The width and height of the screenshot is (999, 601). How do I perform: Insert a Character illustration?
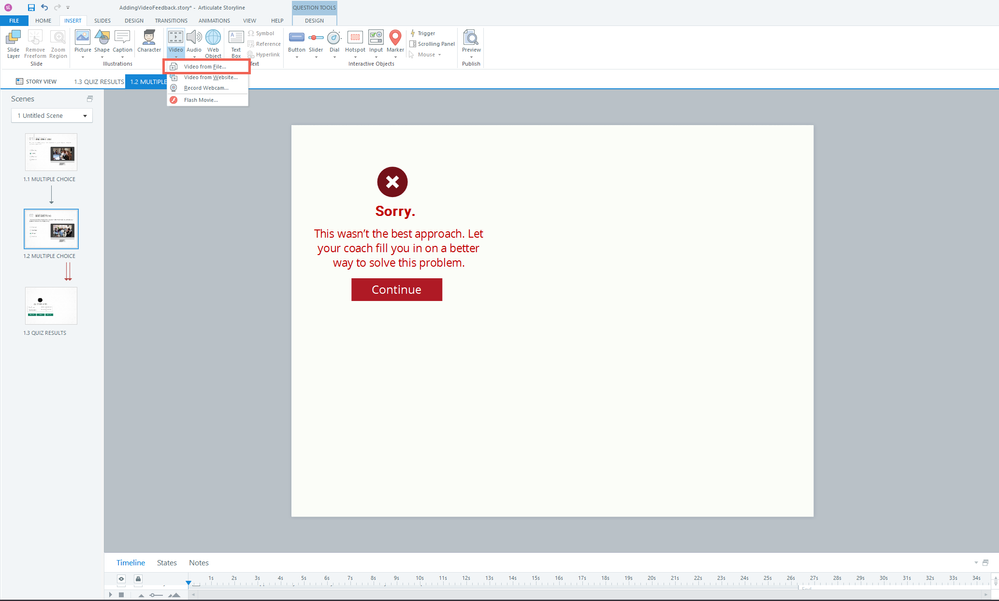(149, 40)
